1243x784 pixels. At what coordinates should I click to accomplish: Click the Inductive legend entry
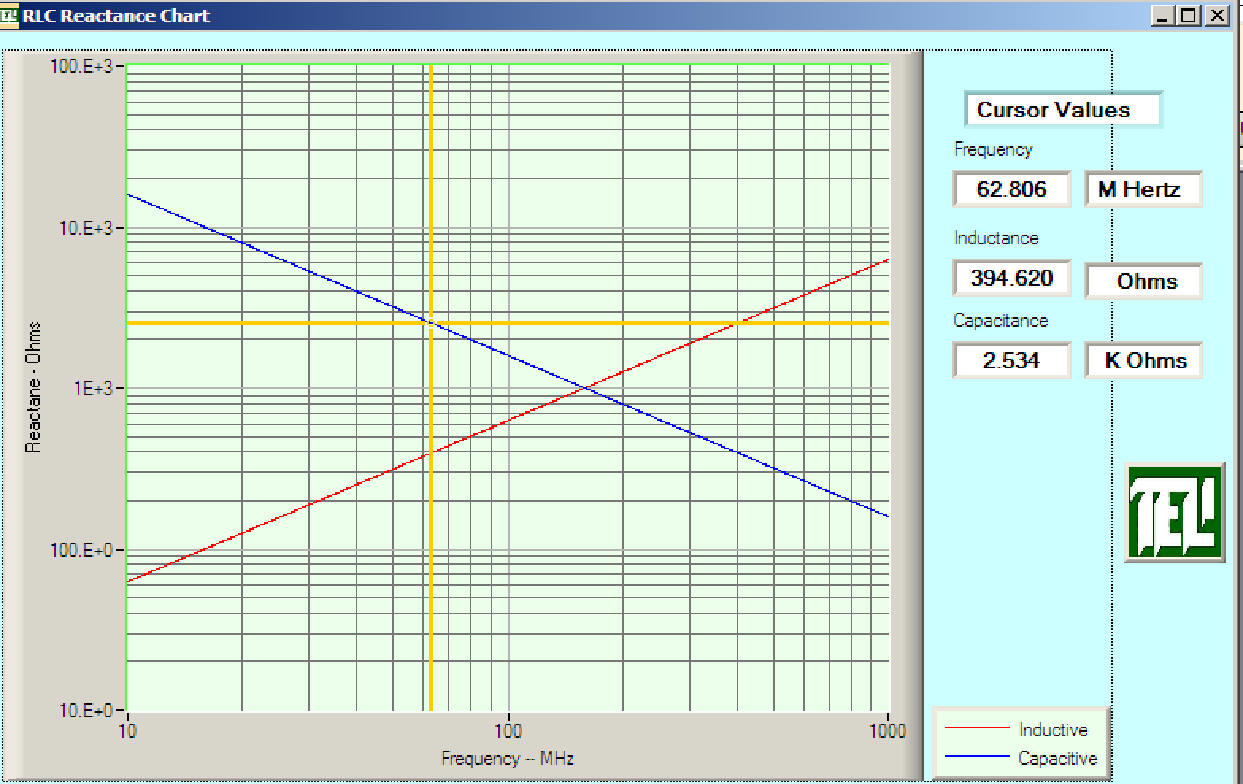[1052, 730]
